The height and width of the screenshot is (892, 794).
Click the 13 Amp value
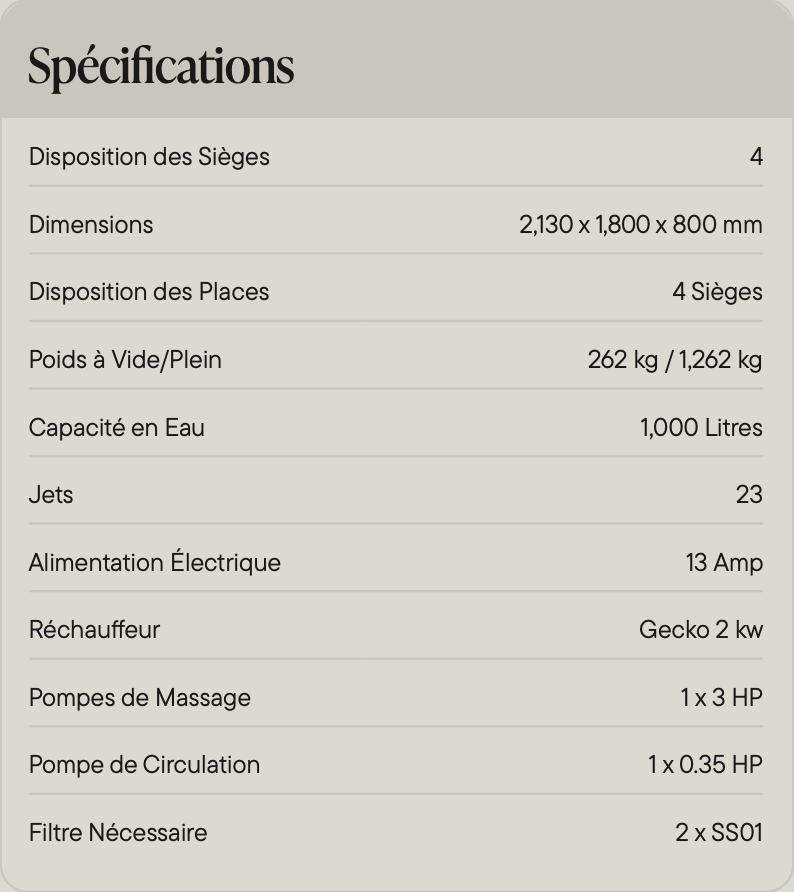pos(724,563)
